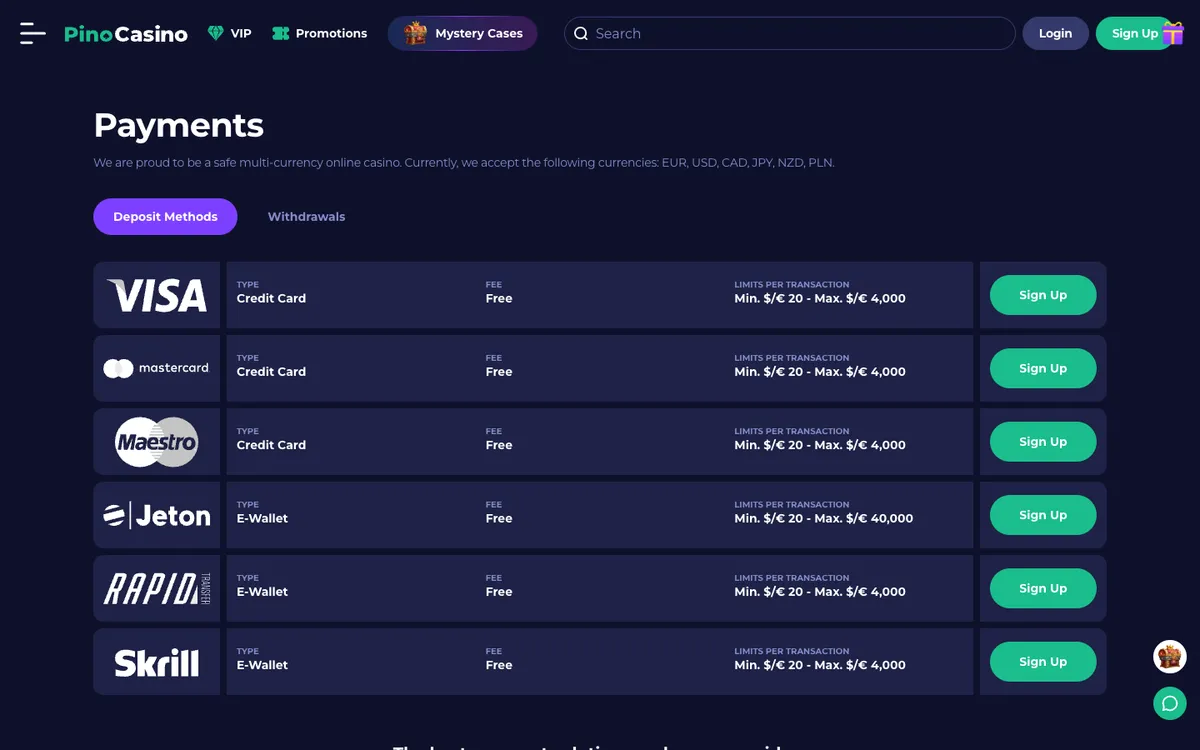Open the floating mystery chest icon

[1170, 657]
